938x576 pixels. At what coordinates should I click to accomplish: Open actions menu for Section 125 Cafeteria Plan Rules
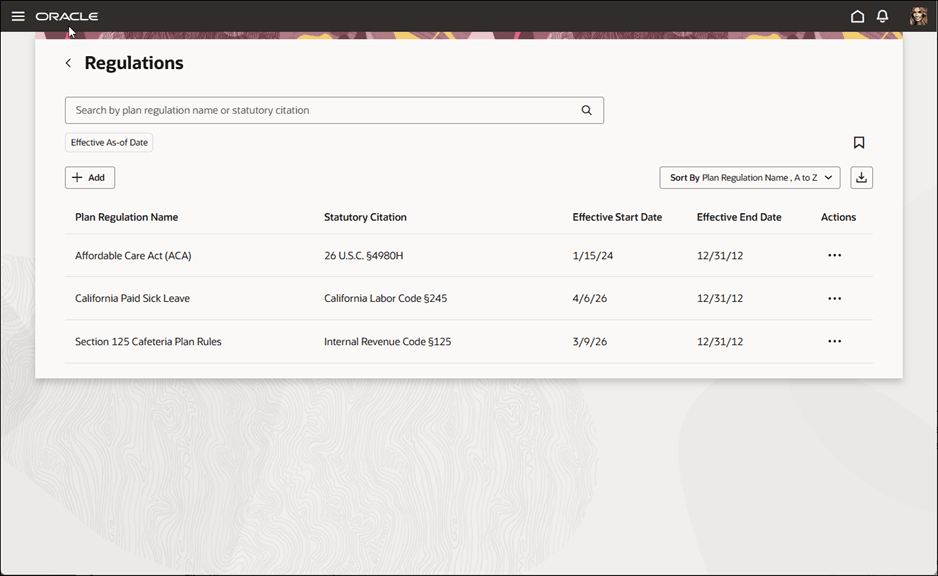835,342
